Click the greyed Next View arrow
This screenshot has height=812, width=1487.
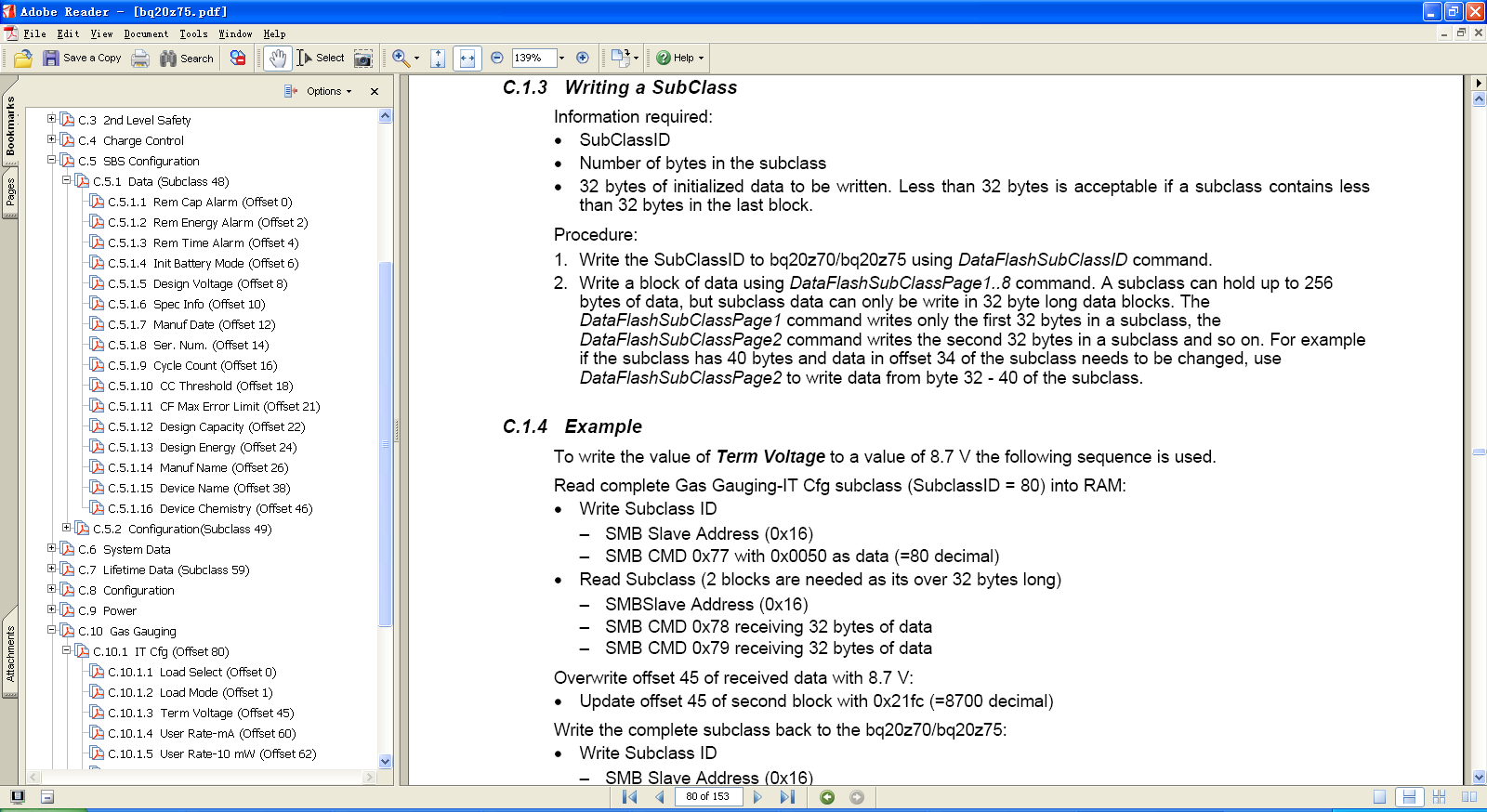857,797
